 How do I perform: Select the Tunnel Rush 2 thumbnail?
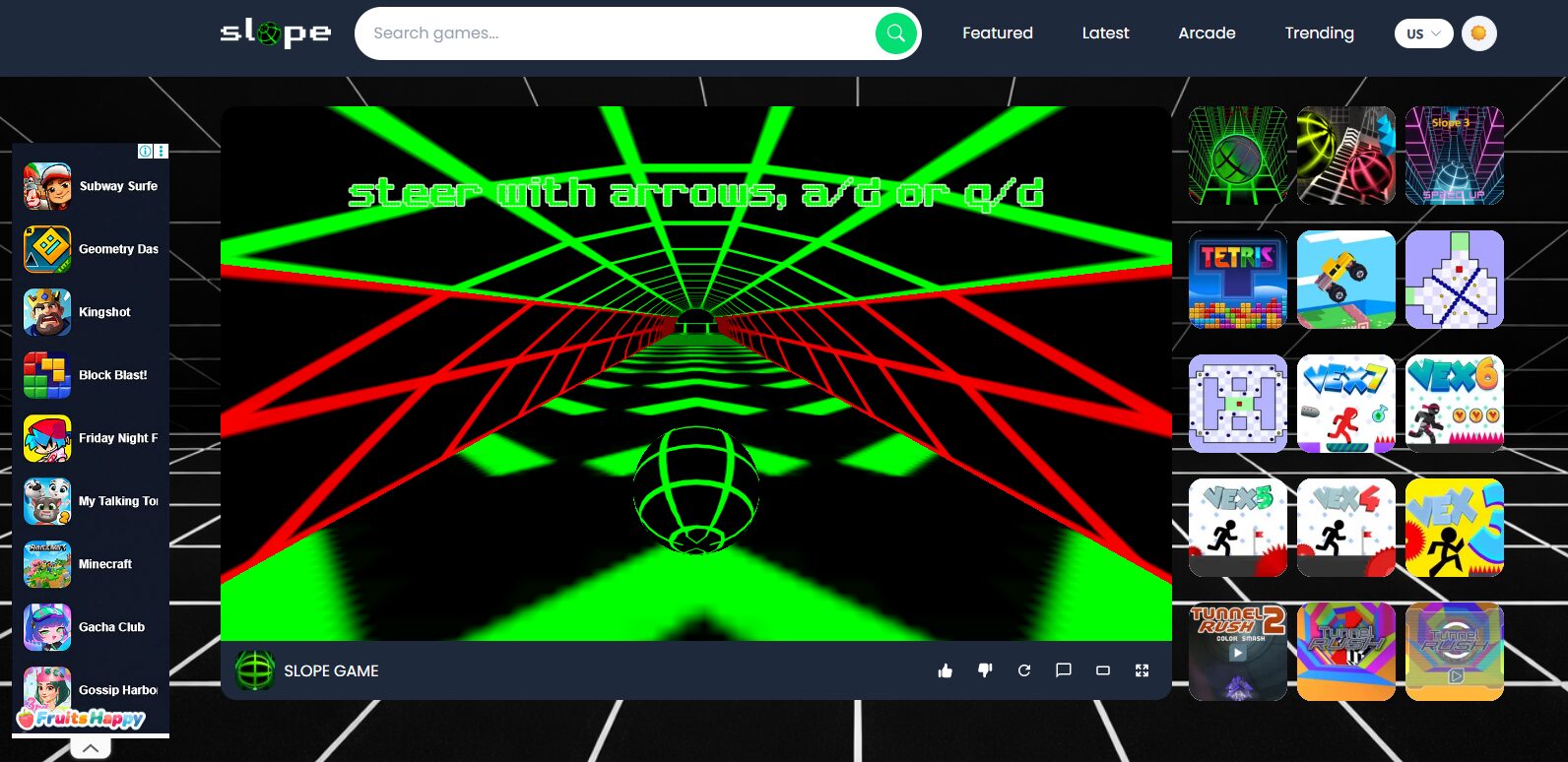click(1237, 652)
